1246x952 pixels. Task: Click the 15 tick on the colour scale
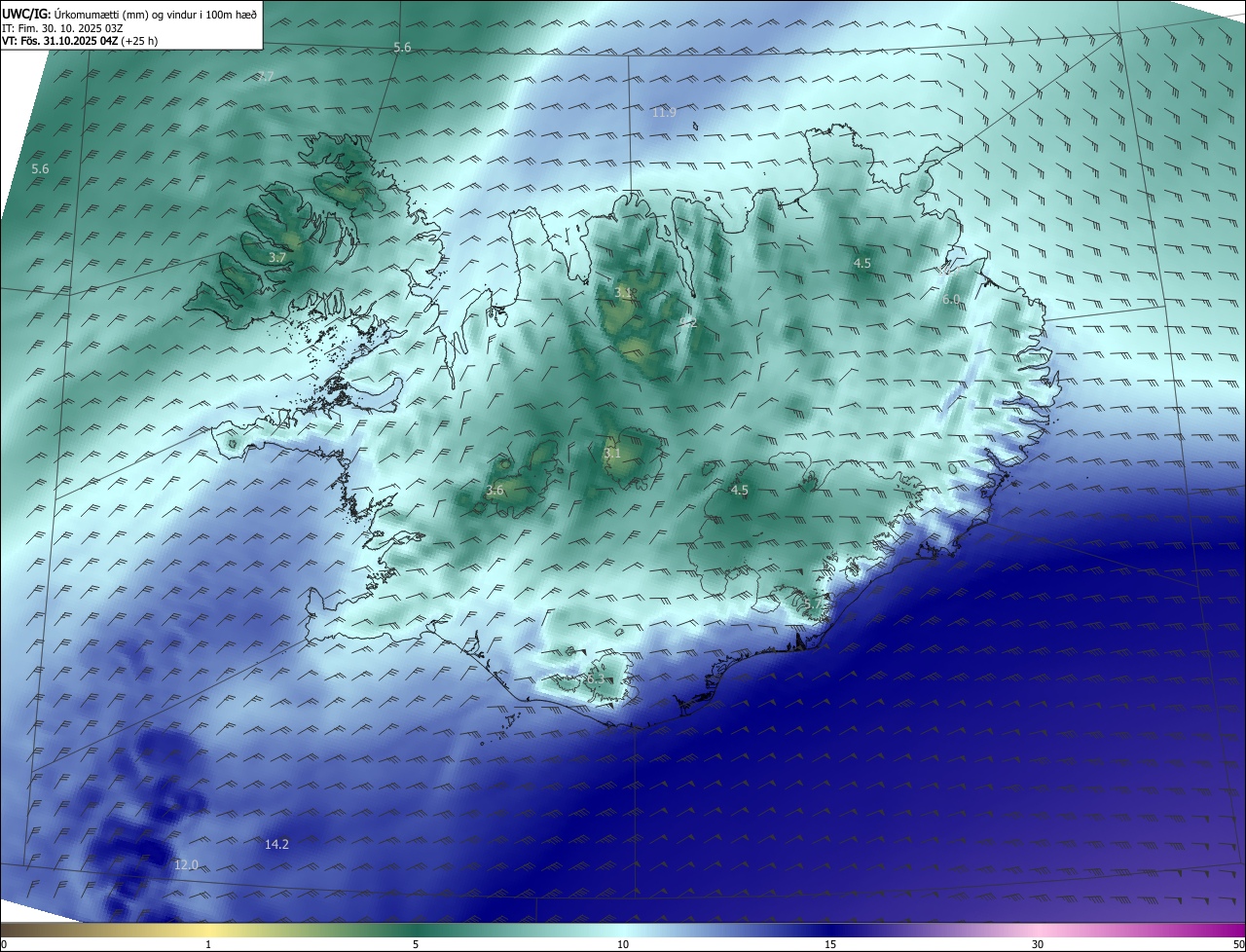pos(830,944)
